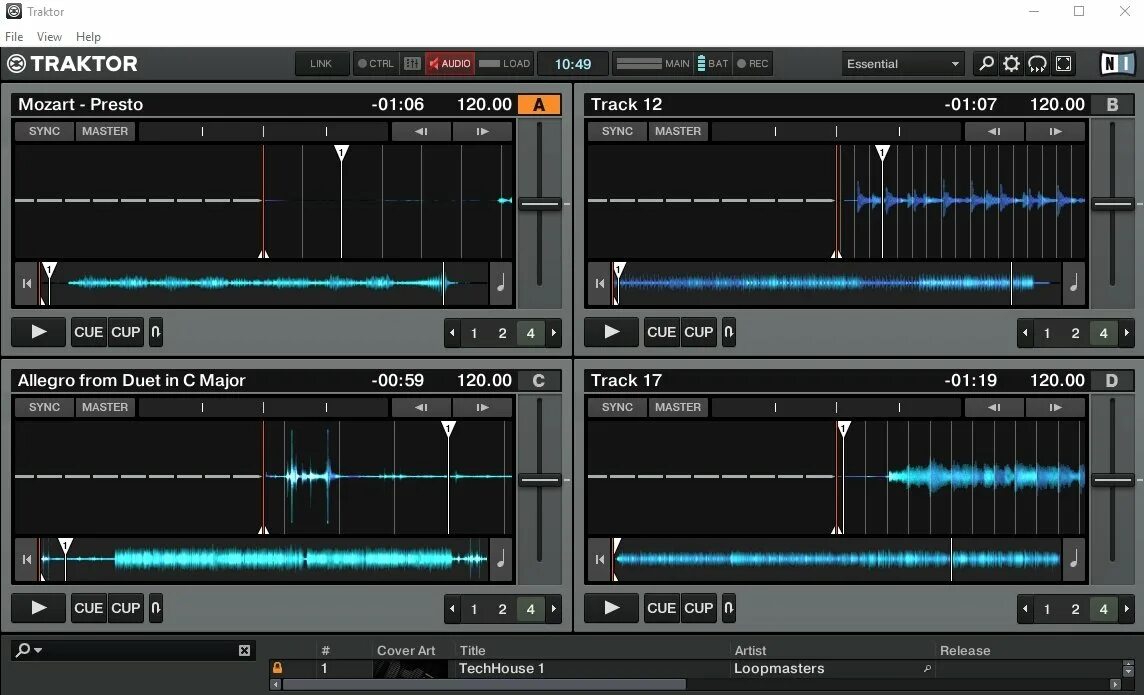Open Deck C letter menu

539,381
